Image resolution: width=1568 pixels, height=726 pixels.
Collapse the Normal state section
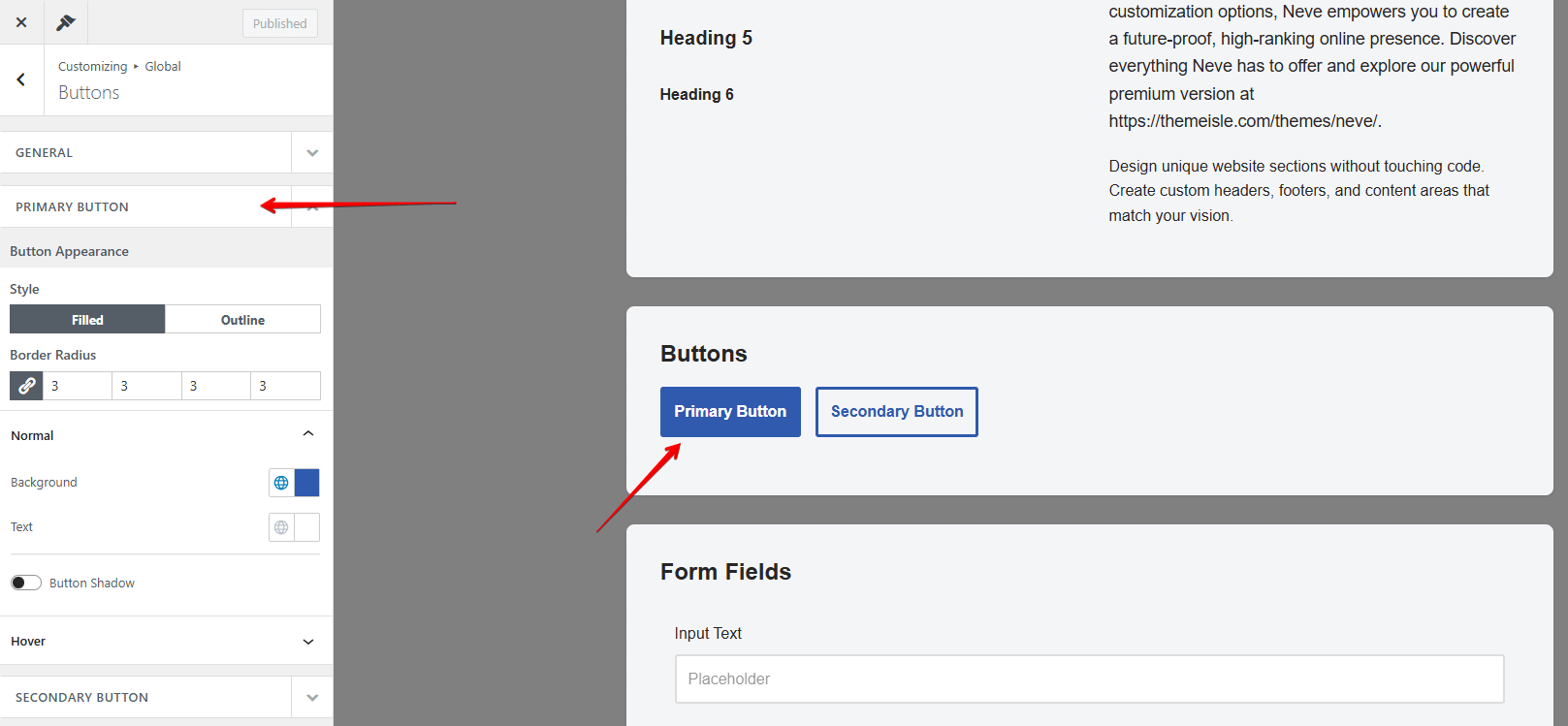coord(308,434)
